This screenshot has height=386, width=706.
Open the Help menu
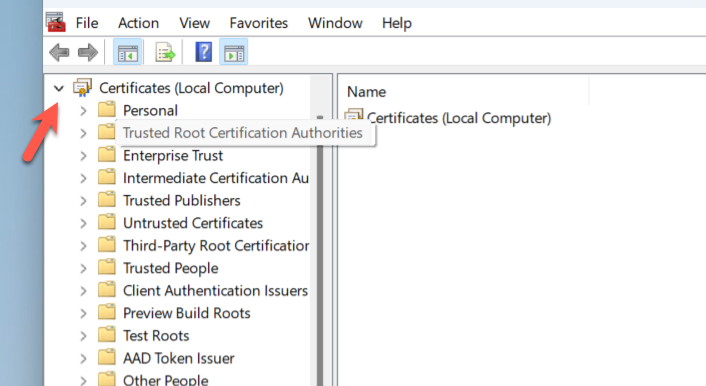pos(397,23)
